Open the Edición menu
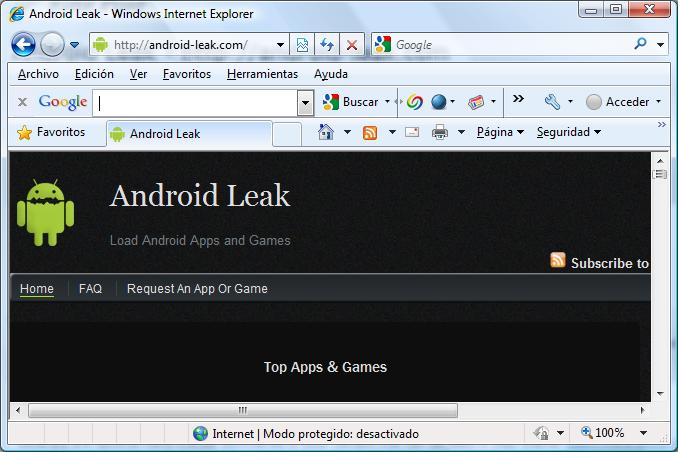Image resolution: width=678 pixels, height=452 pixels. tap(94, 74)
